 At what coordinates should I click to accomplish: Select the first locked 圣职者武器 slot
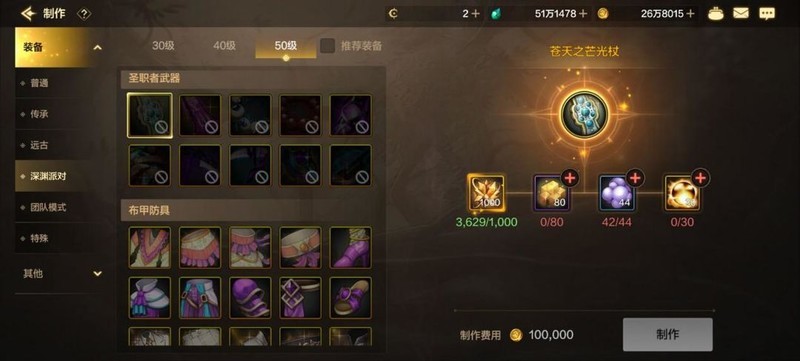[x=149, y=115]
